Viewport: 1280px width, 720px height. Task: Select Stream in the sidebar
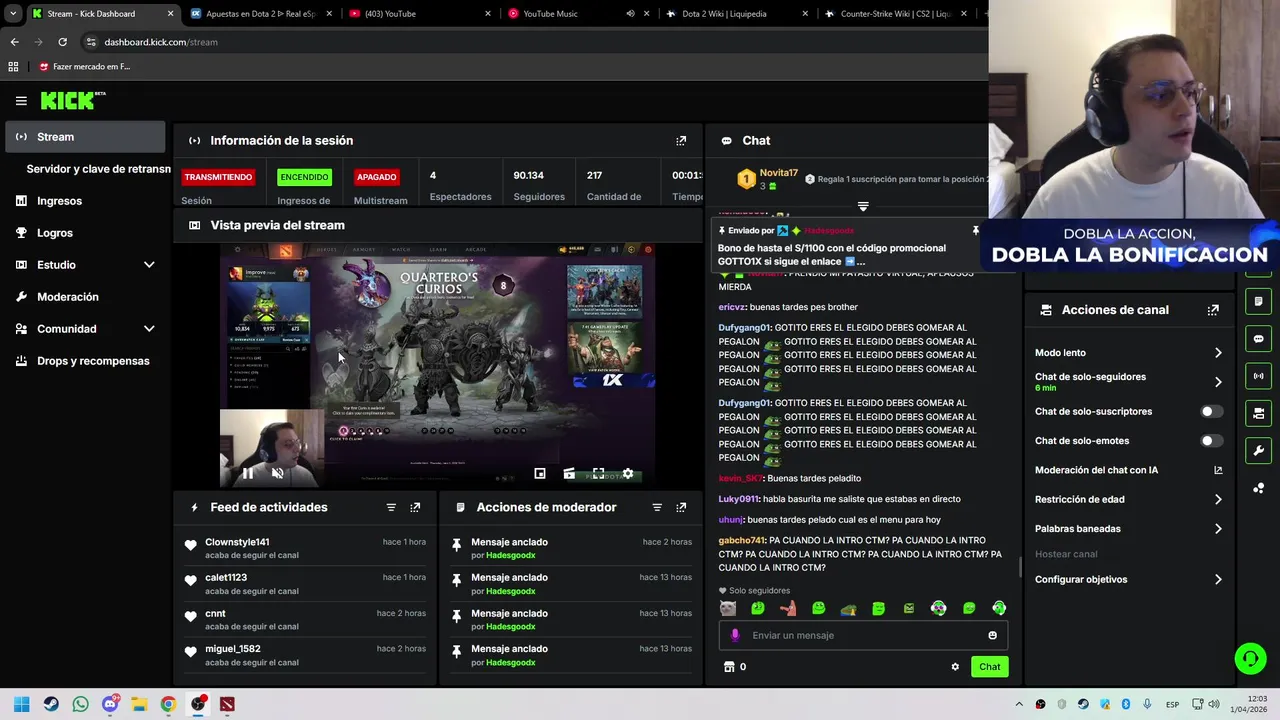pos(84,137)
